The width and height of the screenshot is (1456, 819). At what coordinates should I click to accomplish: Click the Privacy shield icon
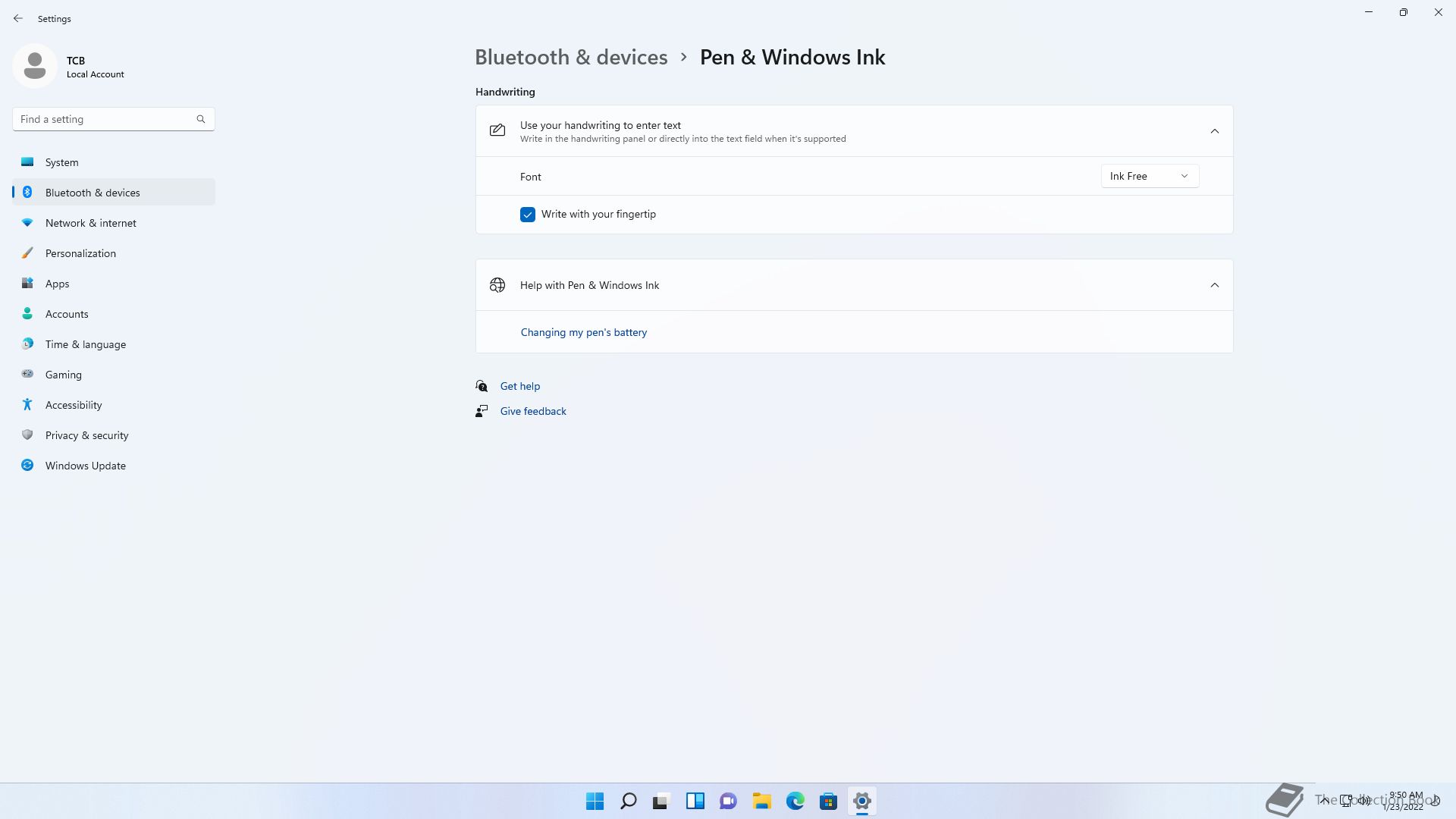click(x=27, y=435)
